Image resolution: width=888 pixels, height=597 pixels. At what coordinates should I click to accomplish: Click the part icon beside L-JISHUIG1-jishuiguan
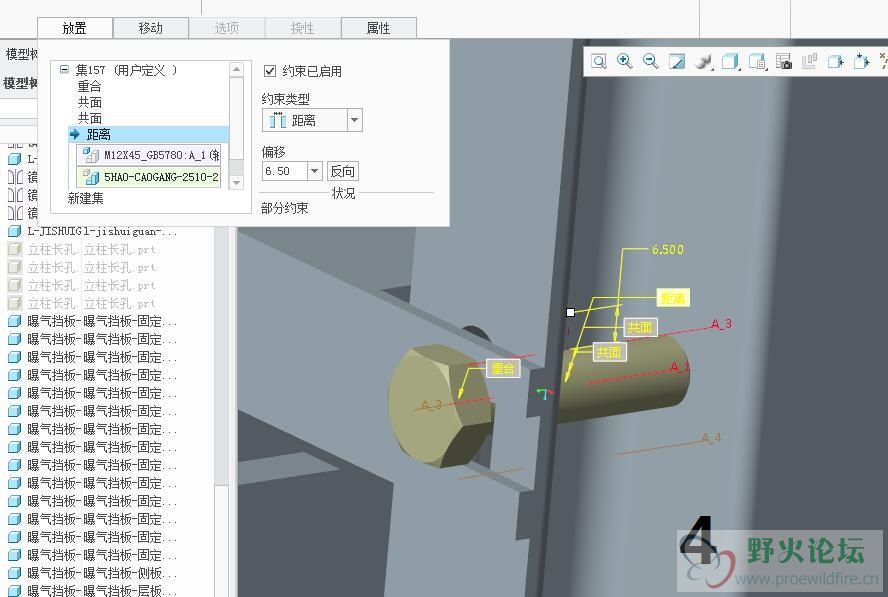click(15, 231)
